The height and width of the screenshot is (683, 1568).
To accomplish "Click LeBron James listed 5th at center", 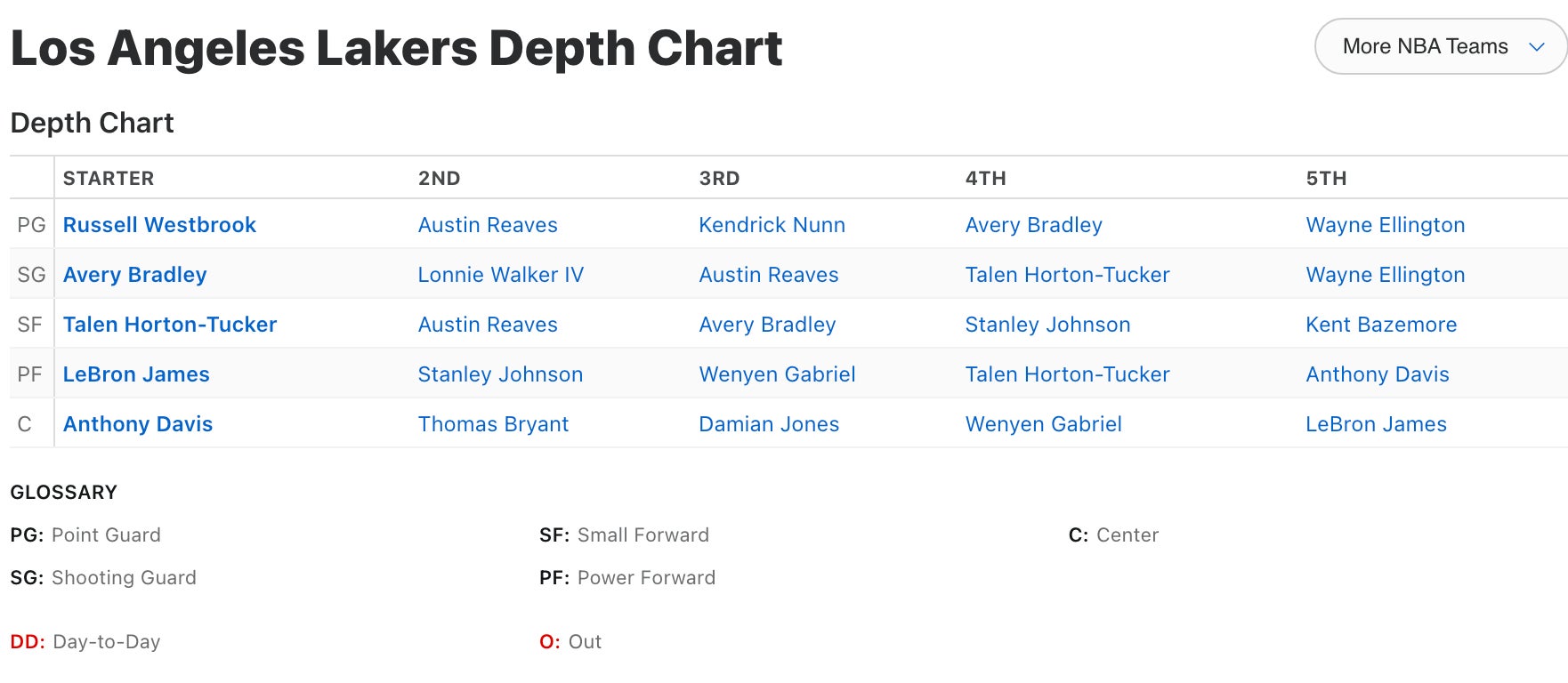I will (1376, 424).
